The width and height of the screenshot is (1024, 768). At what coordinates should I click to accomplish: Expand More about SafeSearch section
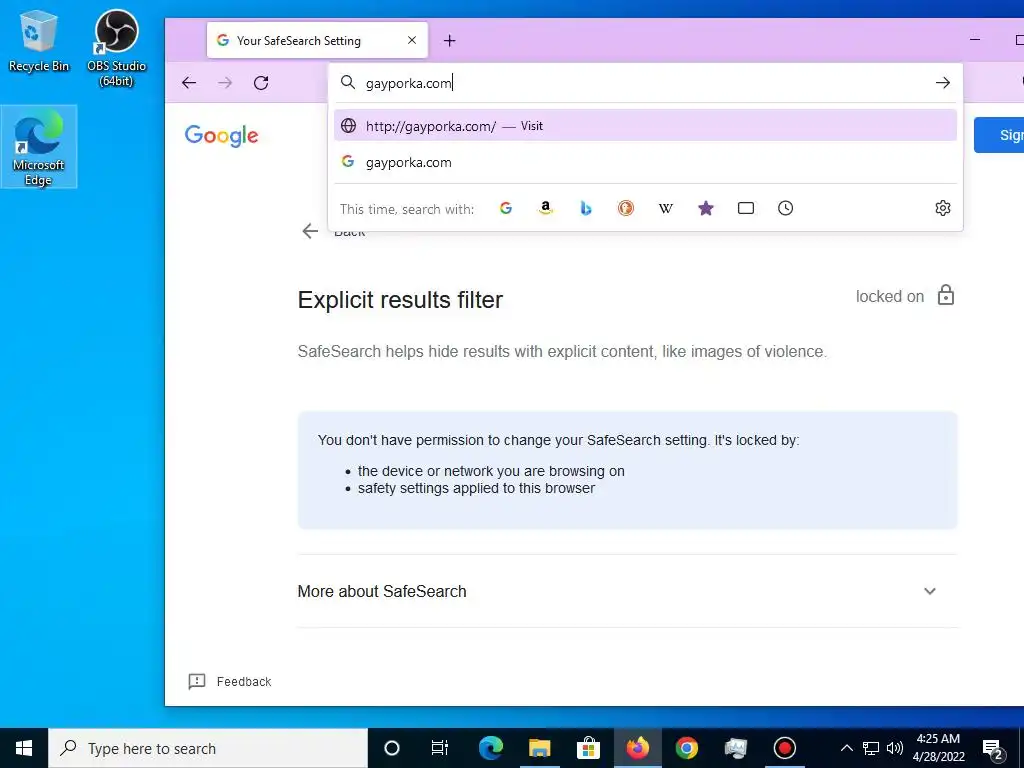click(x=627, y=591)
